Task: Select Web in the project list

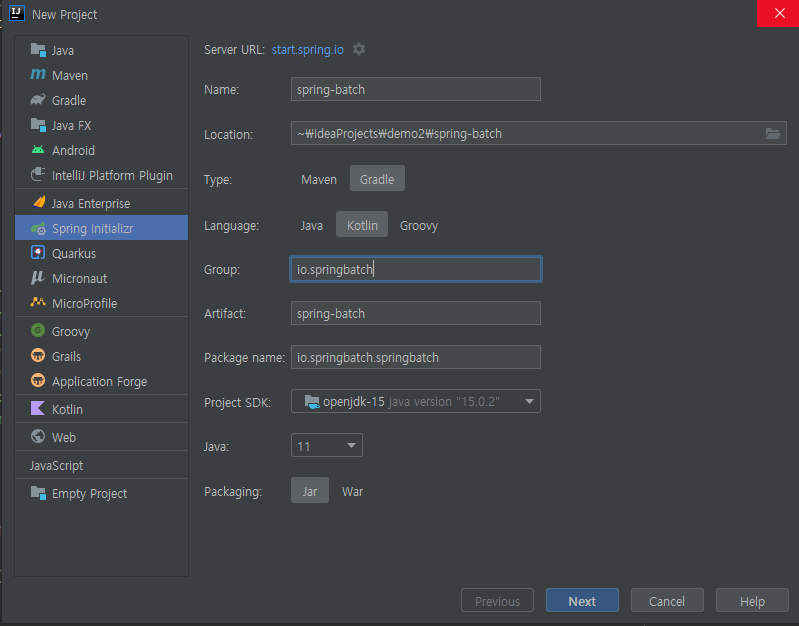Action: pos(101,437)
